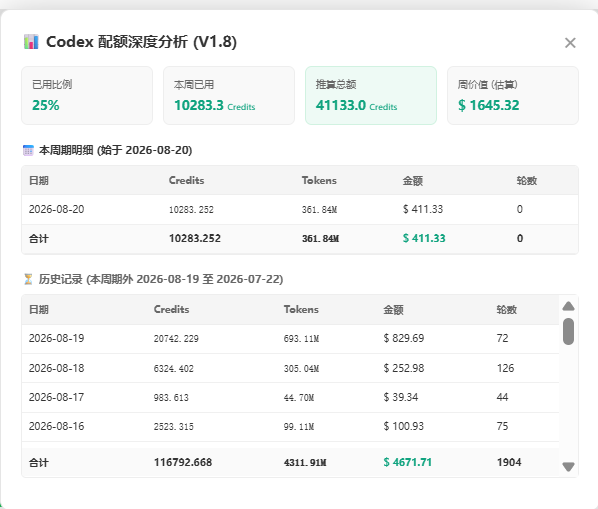
Task: Select the 2026-08-18 history row
Action: tap(291, 368)
